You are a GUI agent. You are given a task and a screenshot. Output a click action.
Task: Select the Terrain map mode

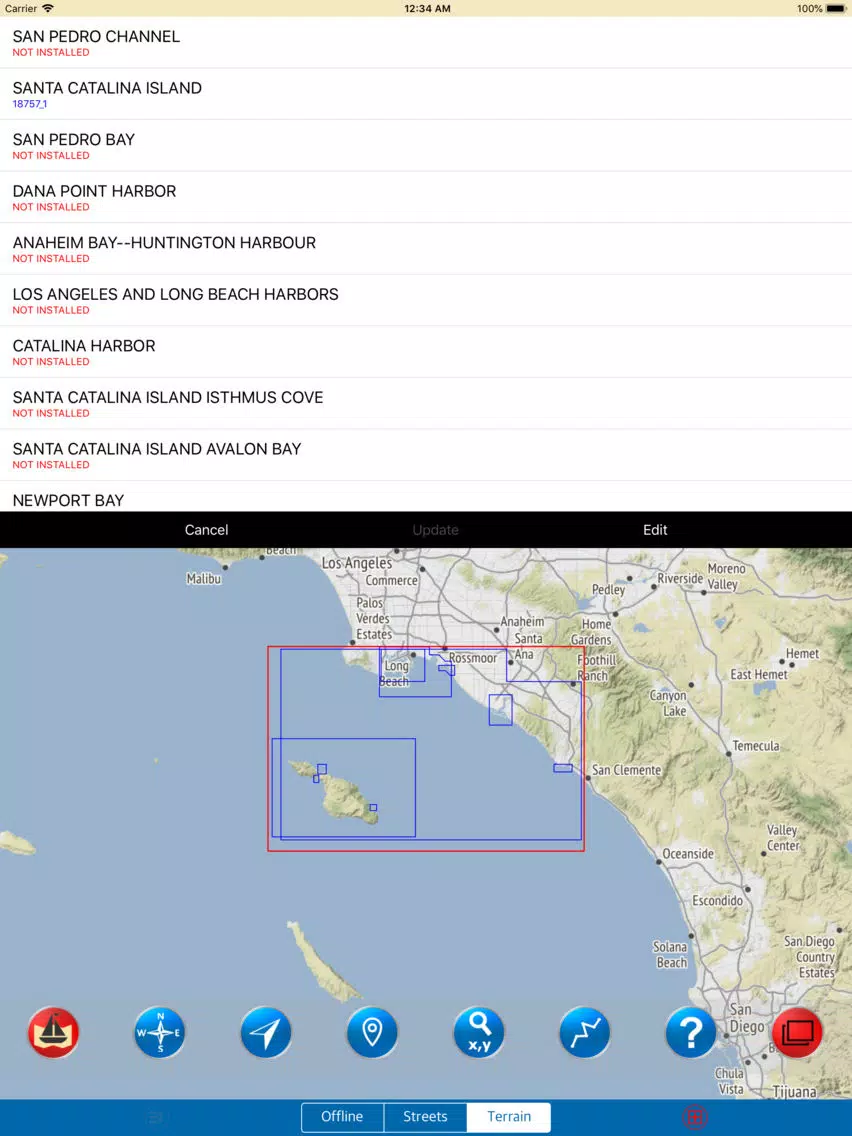pos(509,1116)
